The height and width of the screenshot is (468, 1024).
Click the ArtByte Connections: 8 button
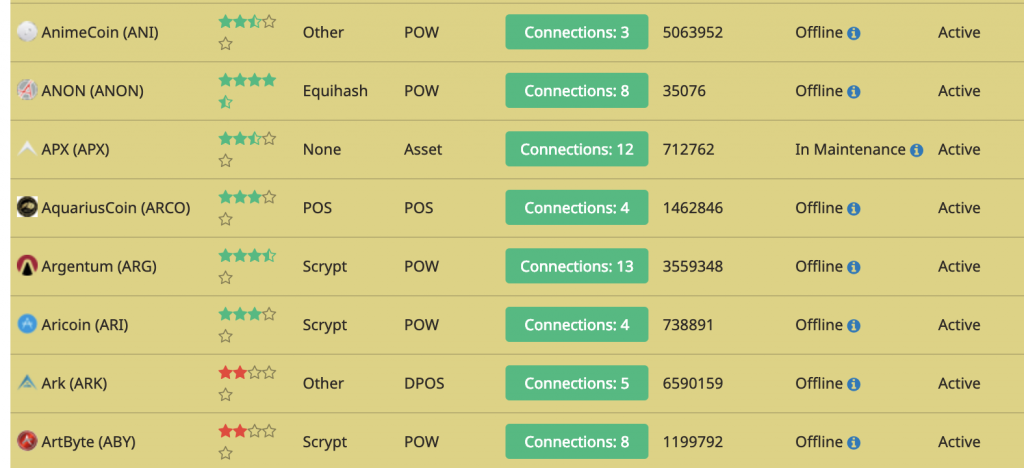click(x=577, y=441)
